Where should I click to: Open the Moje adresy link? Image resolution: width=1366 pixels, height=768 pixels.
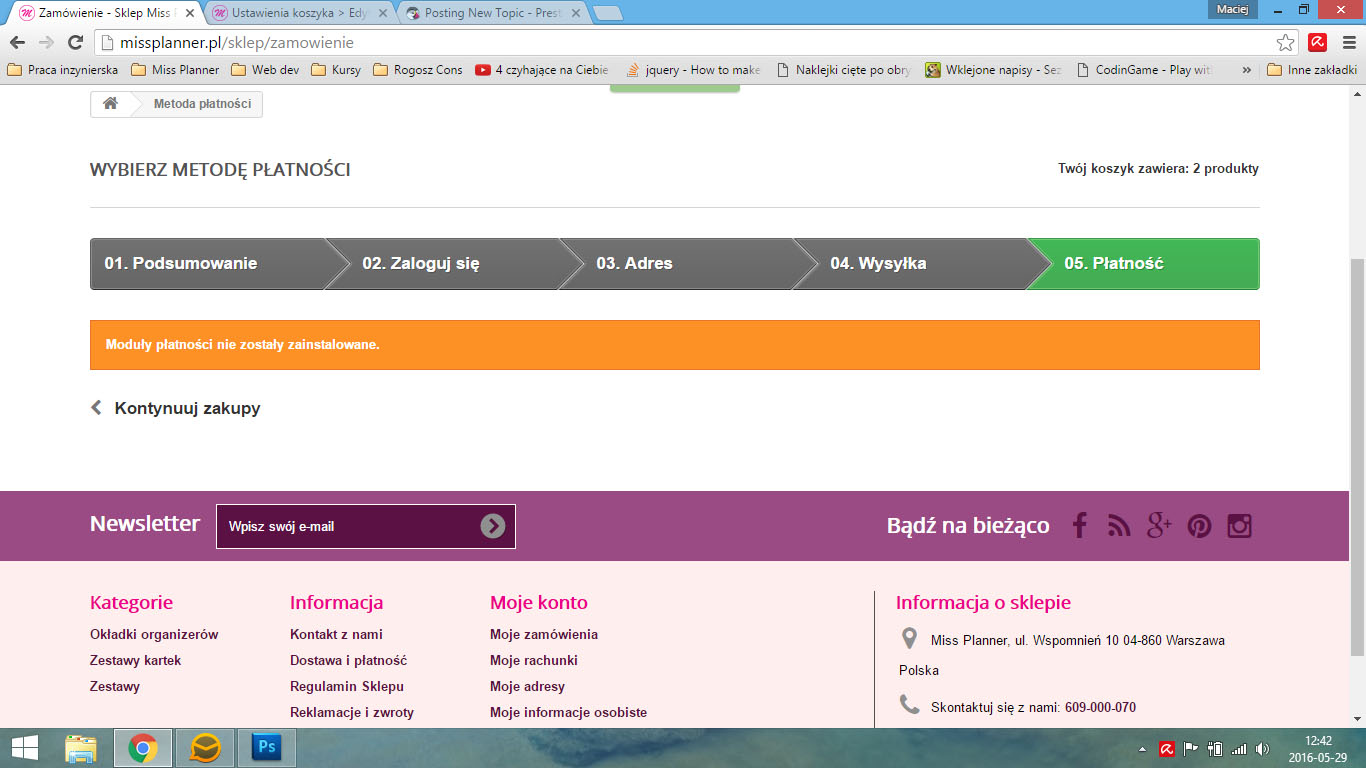[x=527, y=686]
